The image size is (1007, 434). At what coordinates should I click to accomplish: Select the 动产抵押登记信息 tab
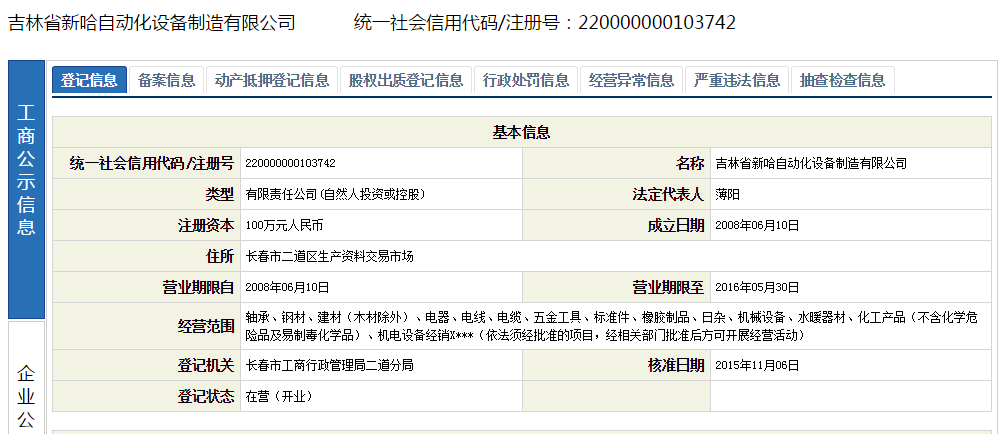[271, 80]
